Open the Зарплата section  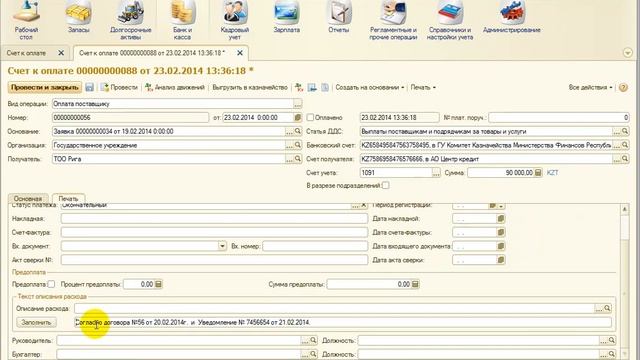click(x=287, y=18)
